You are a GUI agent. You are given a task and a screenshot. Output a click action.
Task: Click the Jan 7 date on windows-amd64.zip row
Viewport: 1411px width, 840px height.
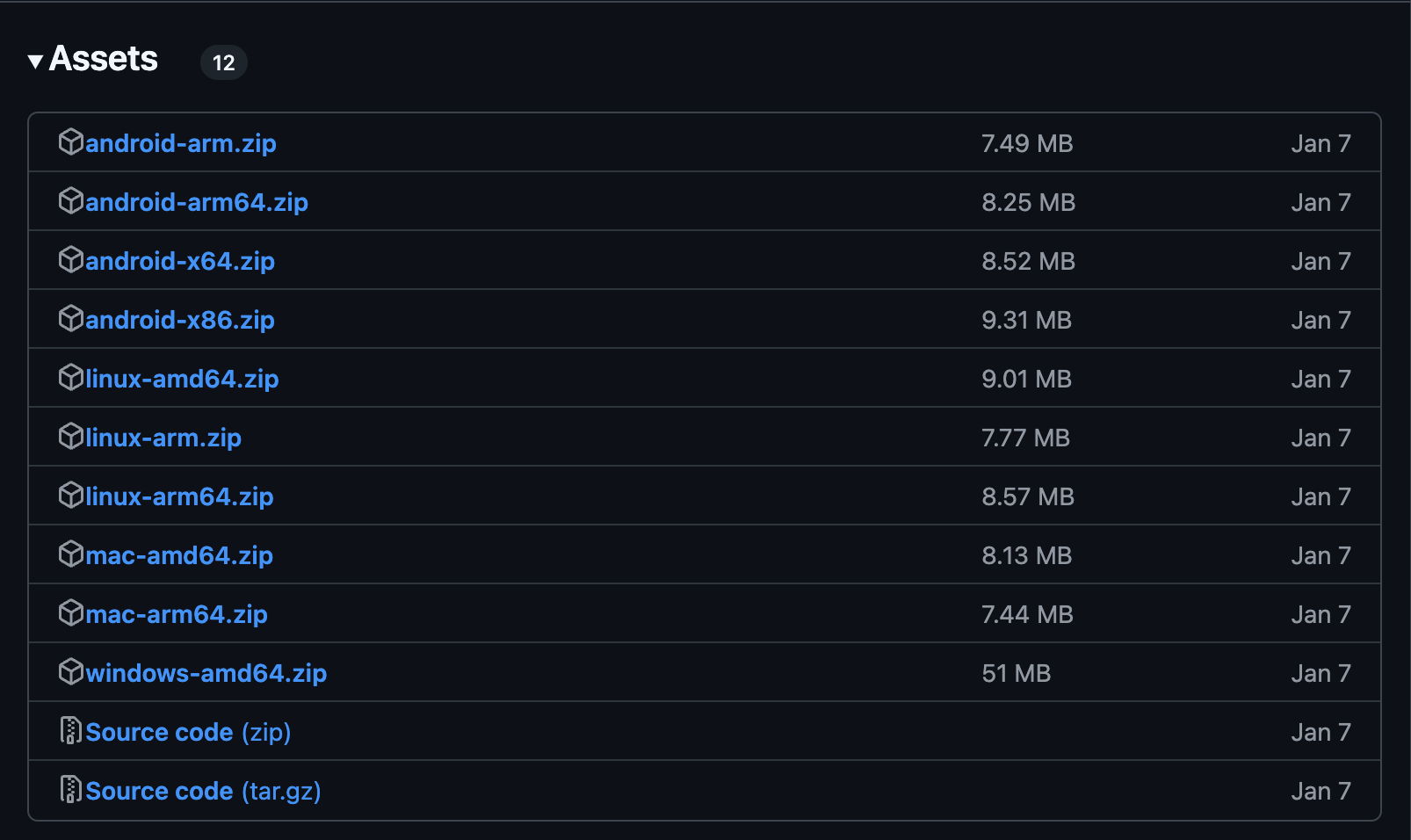pos(1321,672)
